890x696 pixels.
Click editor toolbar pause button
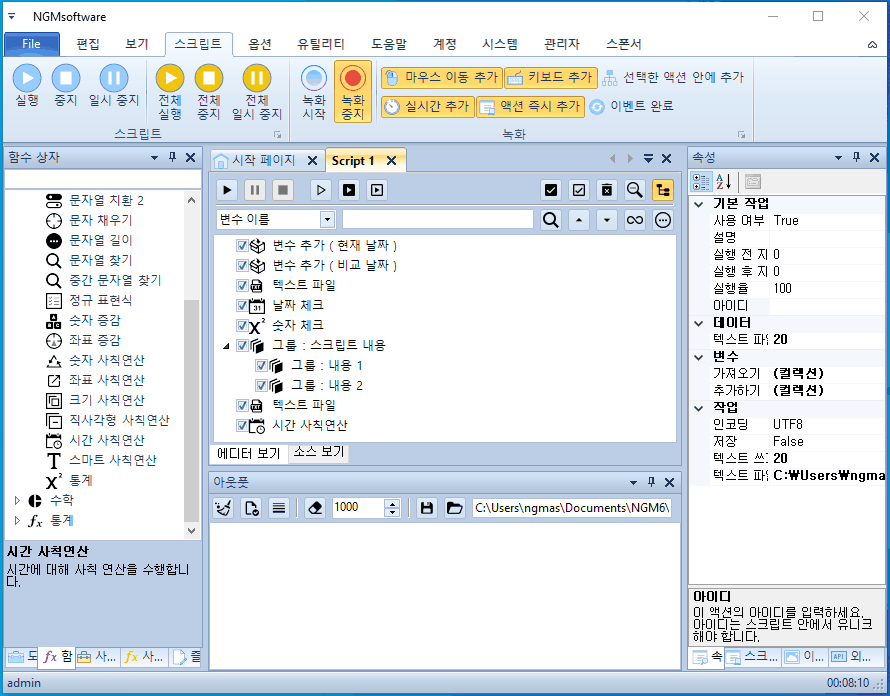coord(255,190)
